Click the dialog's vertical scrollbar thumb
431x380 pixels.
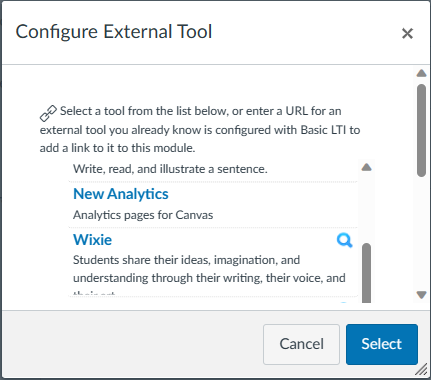click(421, 130)
